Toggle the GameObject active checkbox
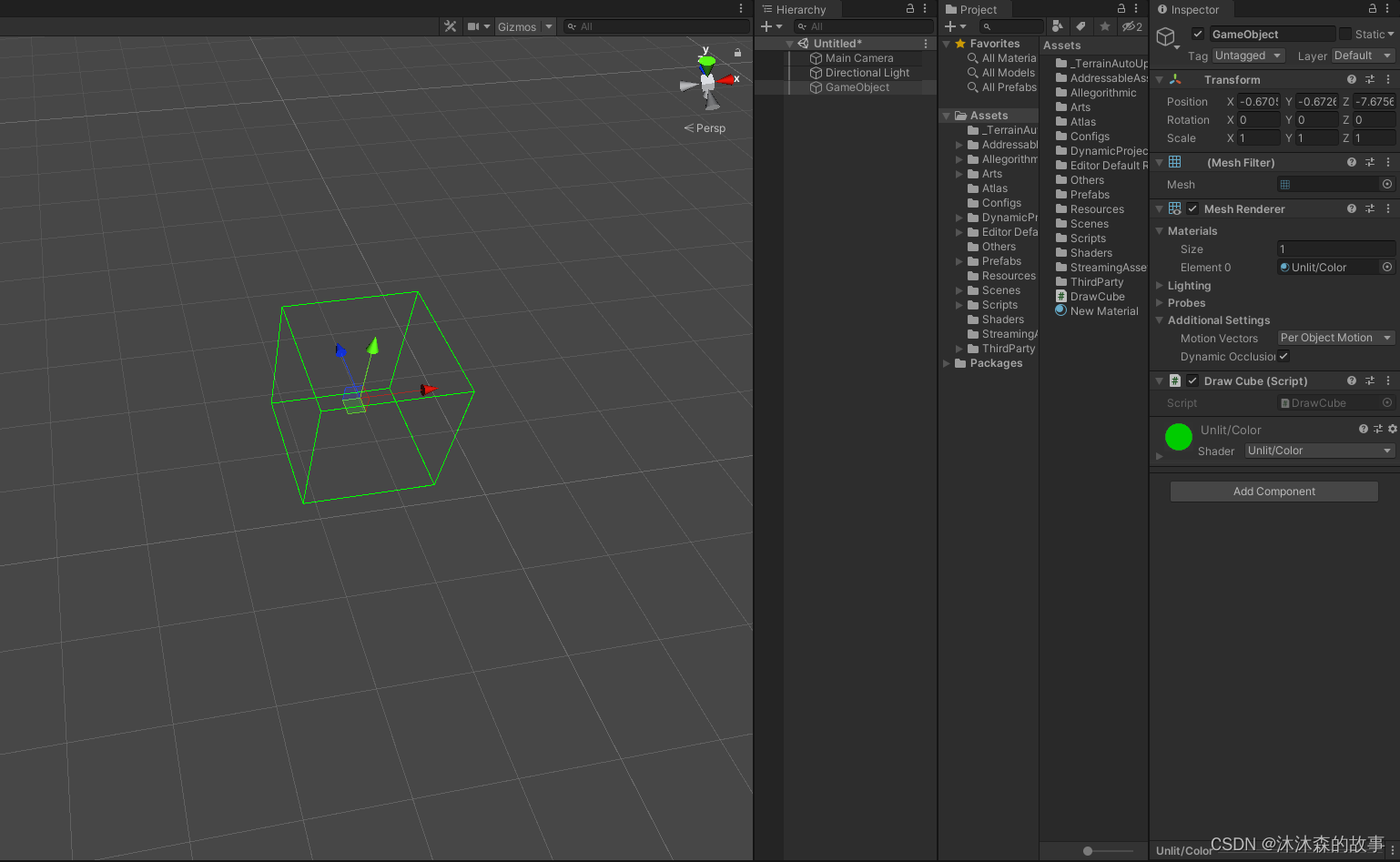Viewport: 1400px width, 862px height. [x=1198, y=34]
